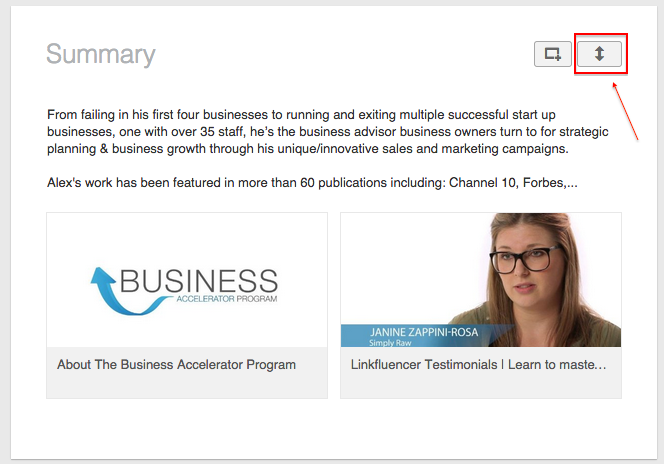Click 'About The Business Accelerator Program' title
664x464 pixels.
click(x=177, y=365)
